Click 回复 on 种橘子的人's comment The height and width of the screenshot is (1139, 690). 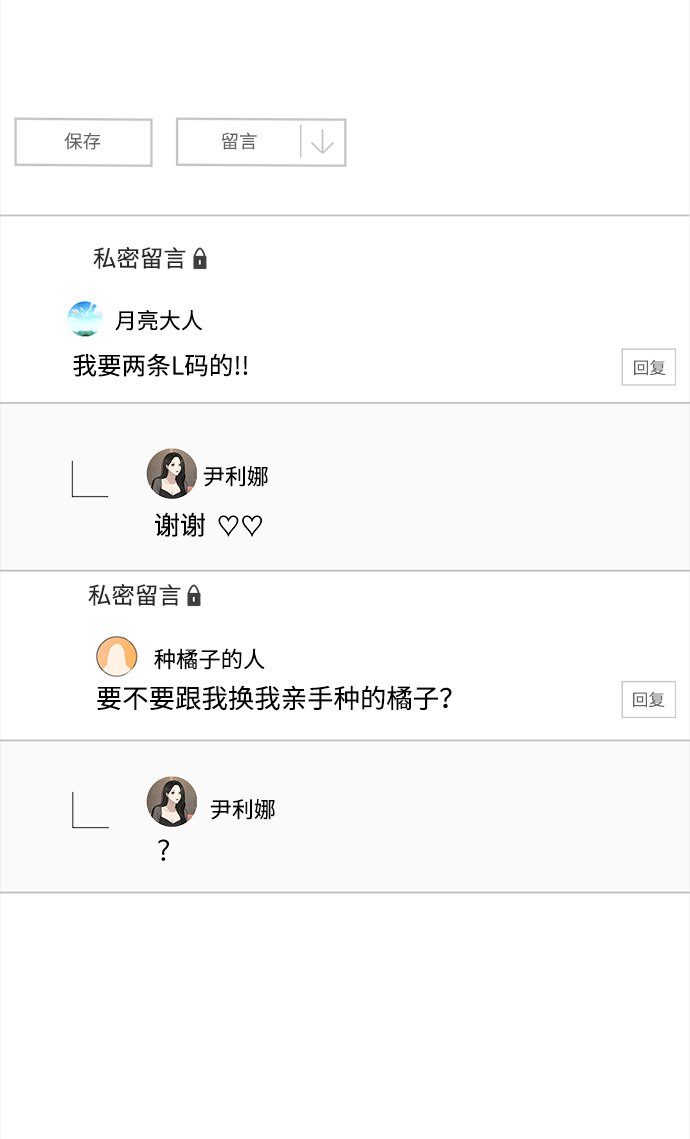coord(648,699)
